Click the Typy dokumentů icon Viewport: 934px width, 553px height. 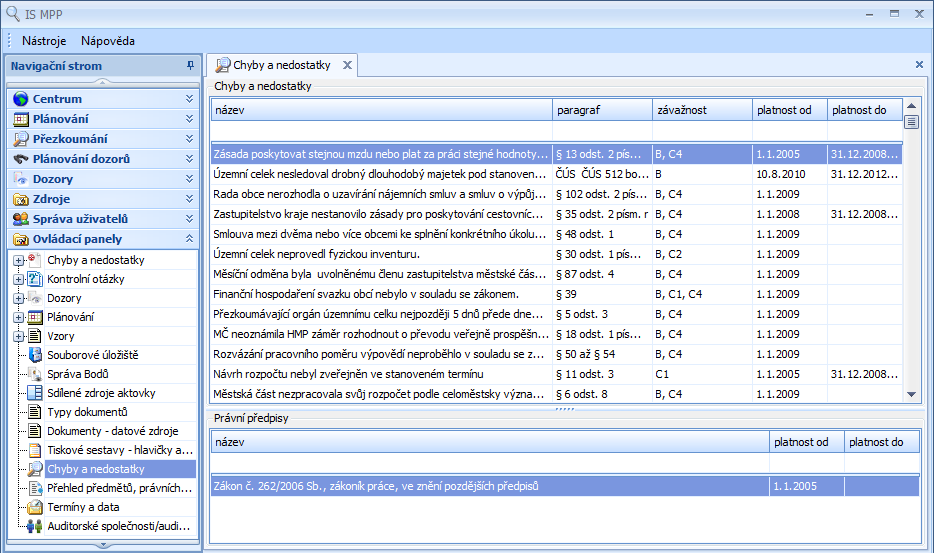coord(35,412)
